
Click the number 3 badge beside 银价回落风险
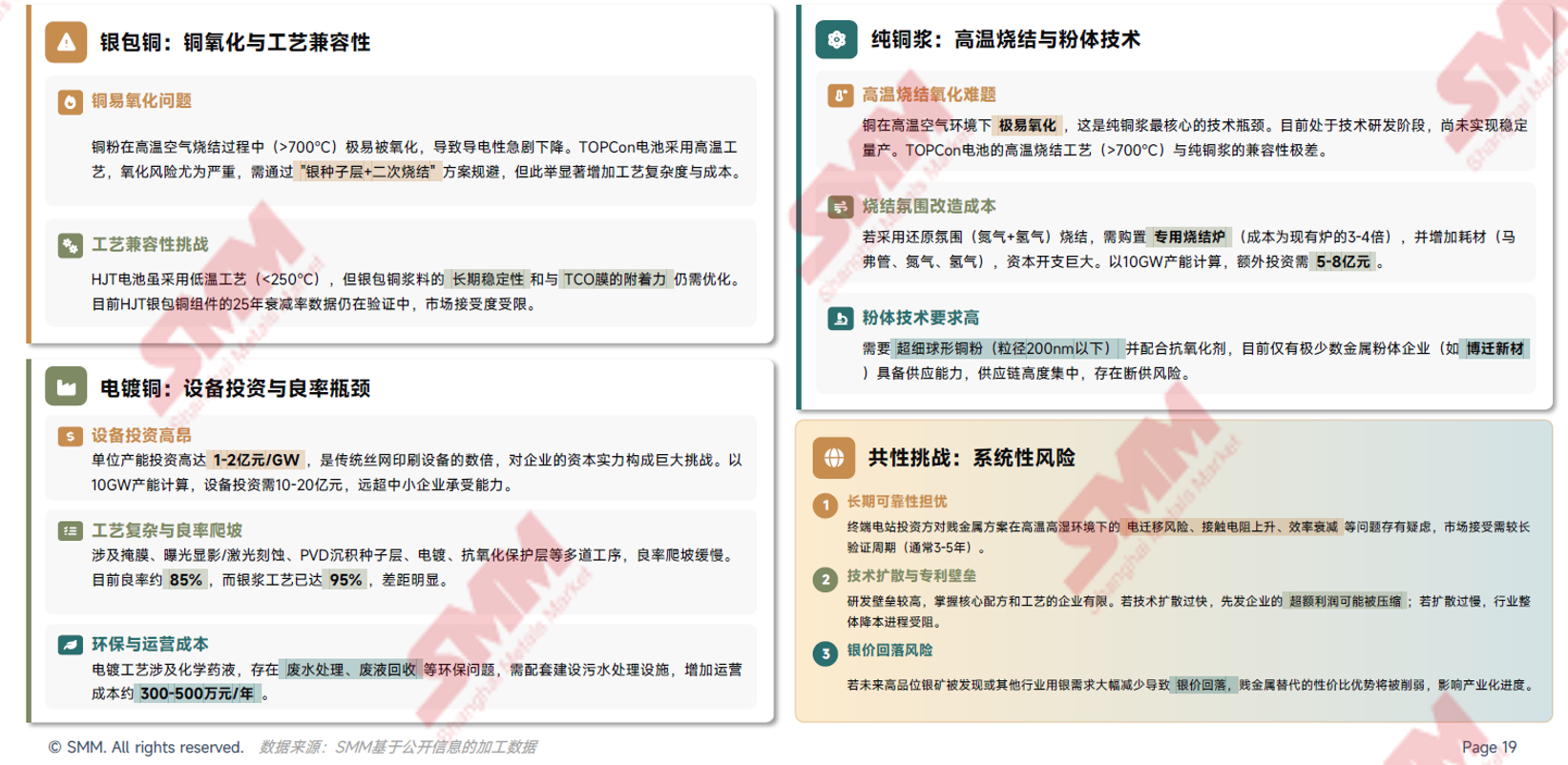pyautogui.click(x=826, y=654)
